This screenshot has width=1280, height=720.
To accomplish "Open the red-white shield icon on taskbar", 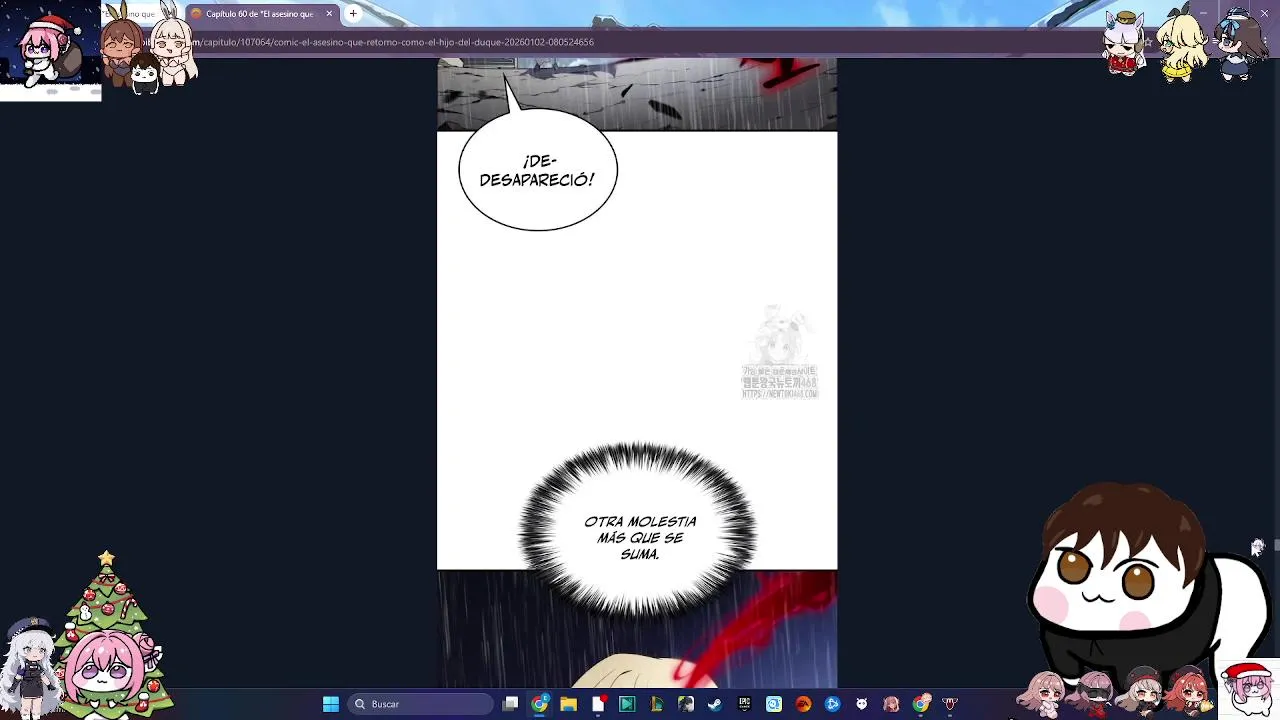I will (950, 704).
